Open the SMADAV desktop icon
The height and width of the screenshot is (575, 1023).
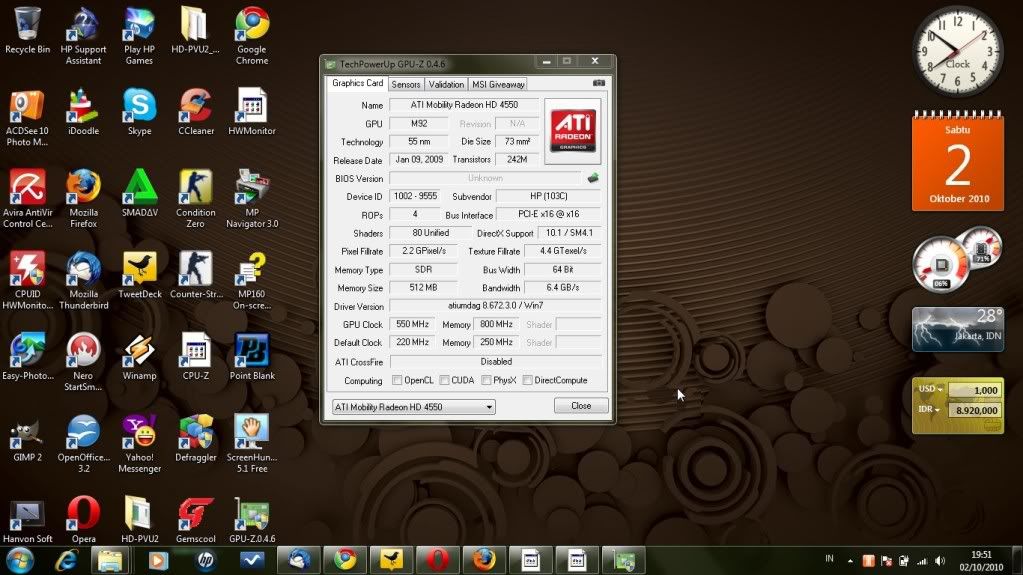pyautogui.click(x=139, y=194)
